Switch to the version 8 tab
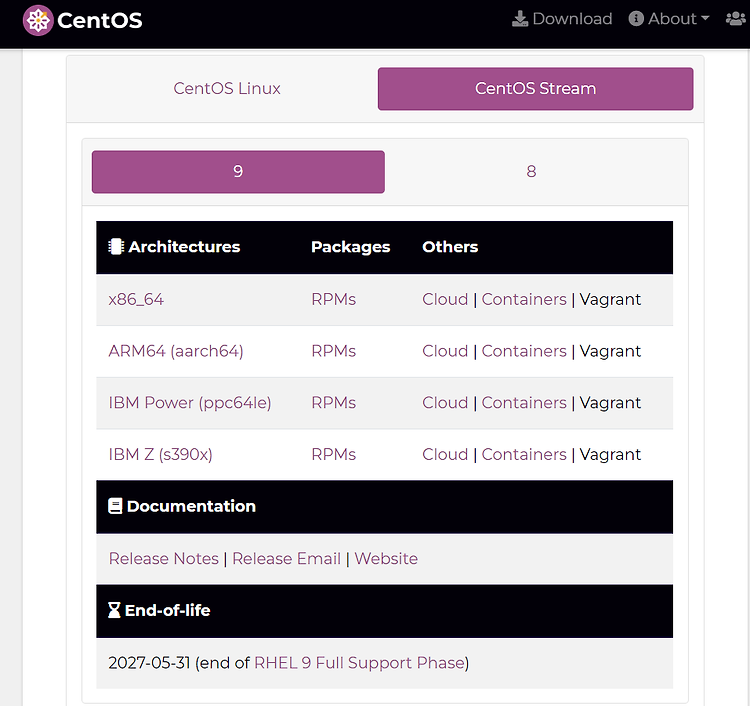The image size is (750, 706). [531, 172]
